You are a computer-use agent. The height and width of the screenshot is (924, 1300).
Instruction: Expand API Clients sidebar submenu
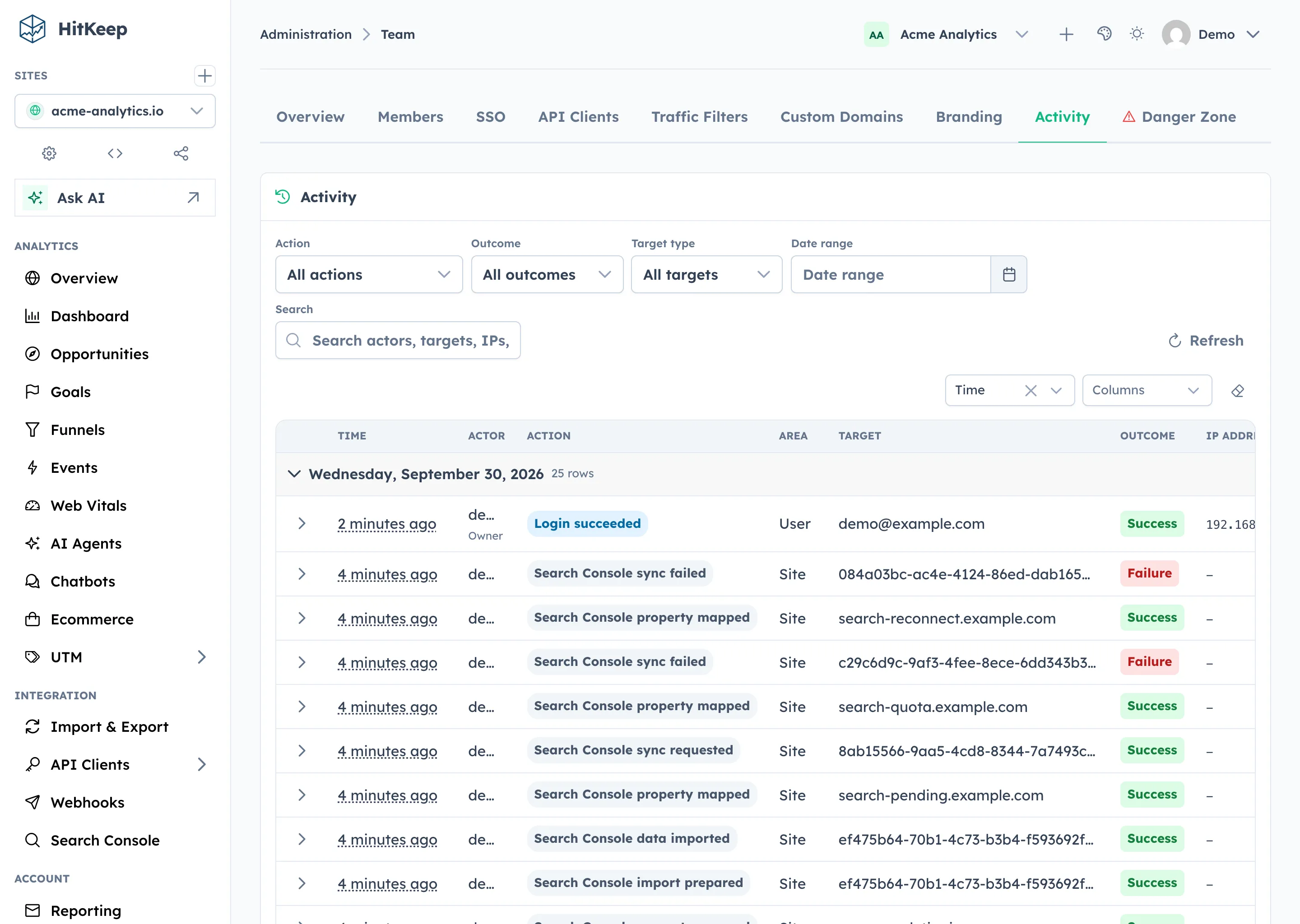coord(201,764)
